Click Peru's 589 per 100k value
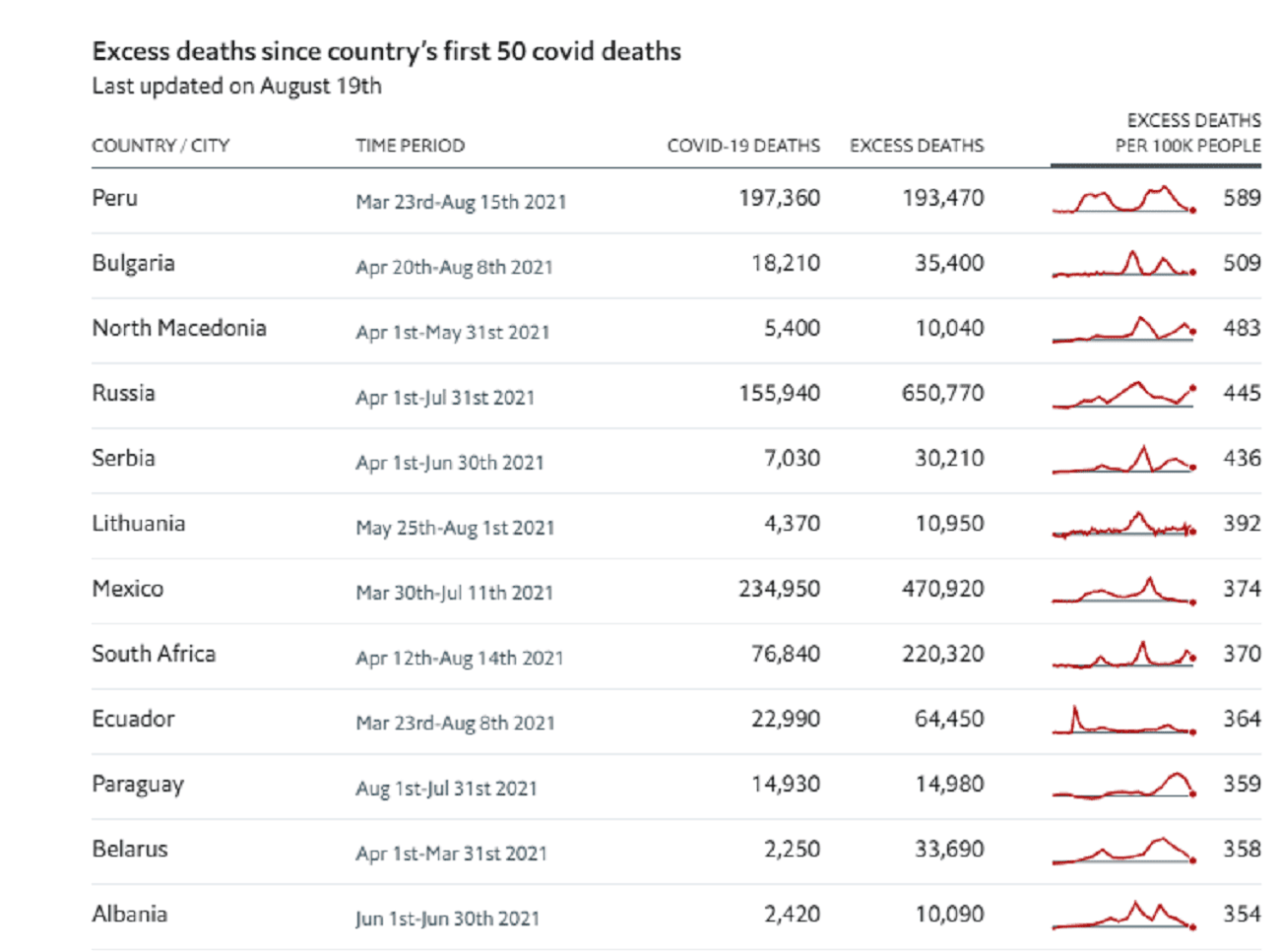Viewport: 1280px width, 952px height. 1242,198
